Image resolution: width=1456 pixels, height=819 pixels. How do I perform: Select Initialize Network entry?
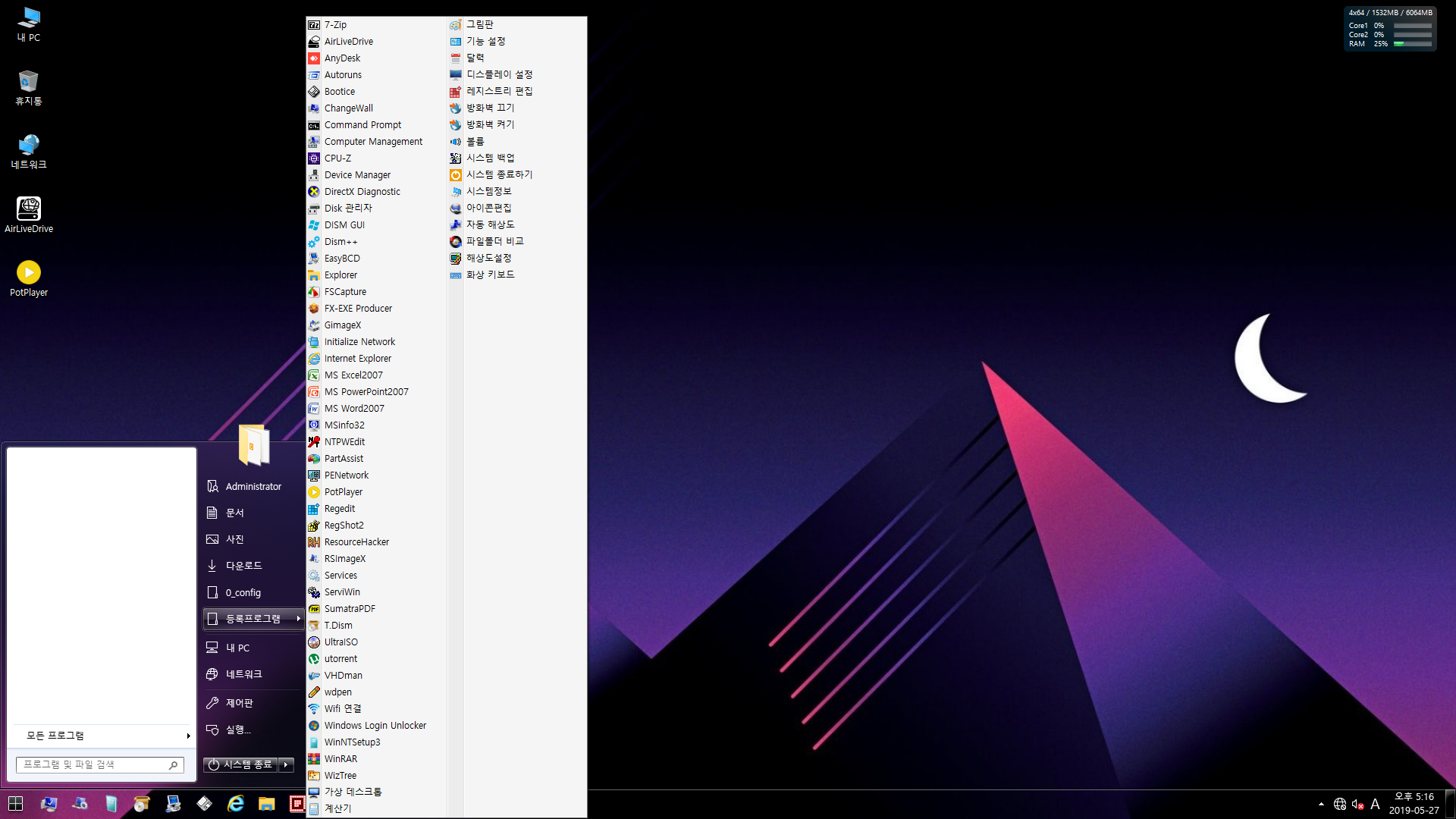pyautogui.click(x=376, y=342)
